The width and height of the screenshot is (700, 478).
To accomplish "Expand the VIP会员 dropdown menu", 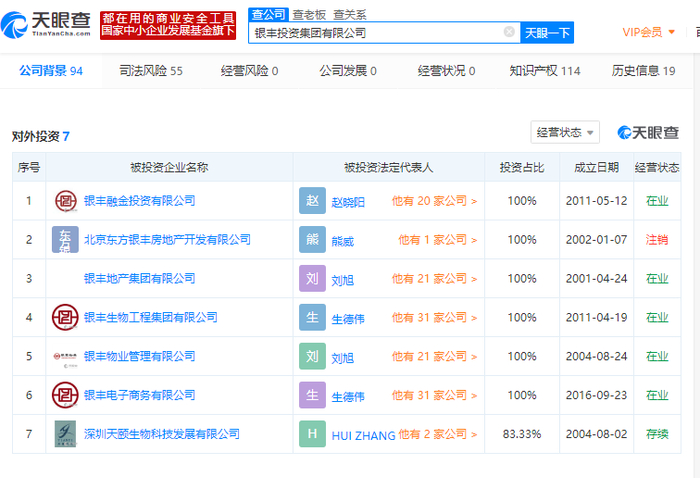I will point(649,32).
